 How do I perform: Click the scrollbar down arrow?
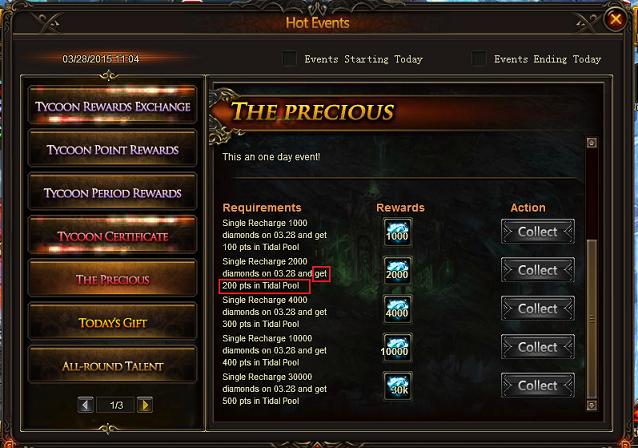(x=592, y=405)
